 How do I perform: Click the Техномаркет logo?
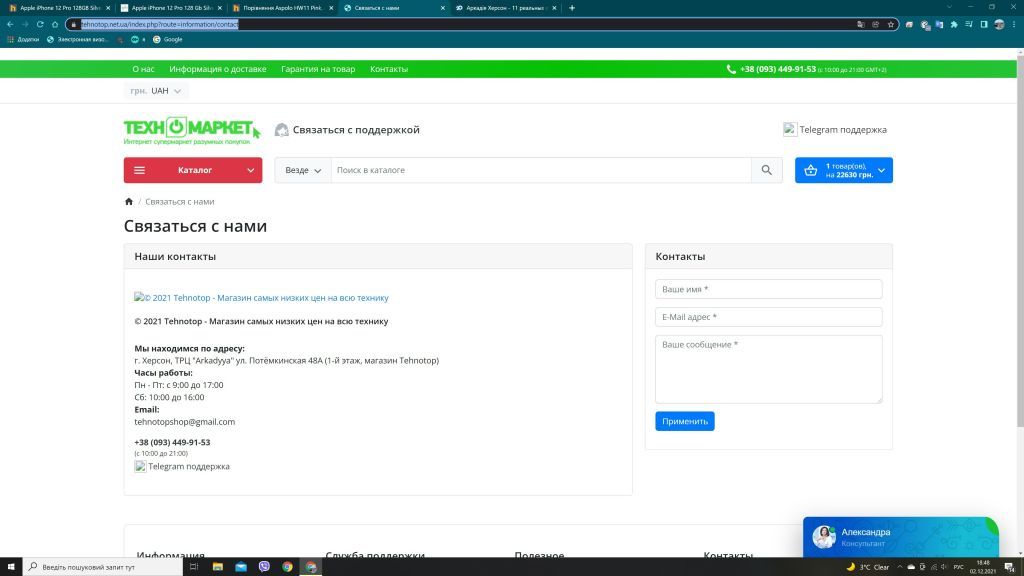click(190, 130)
